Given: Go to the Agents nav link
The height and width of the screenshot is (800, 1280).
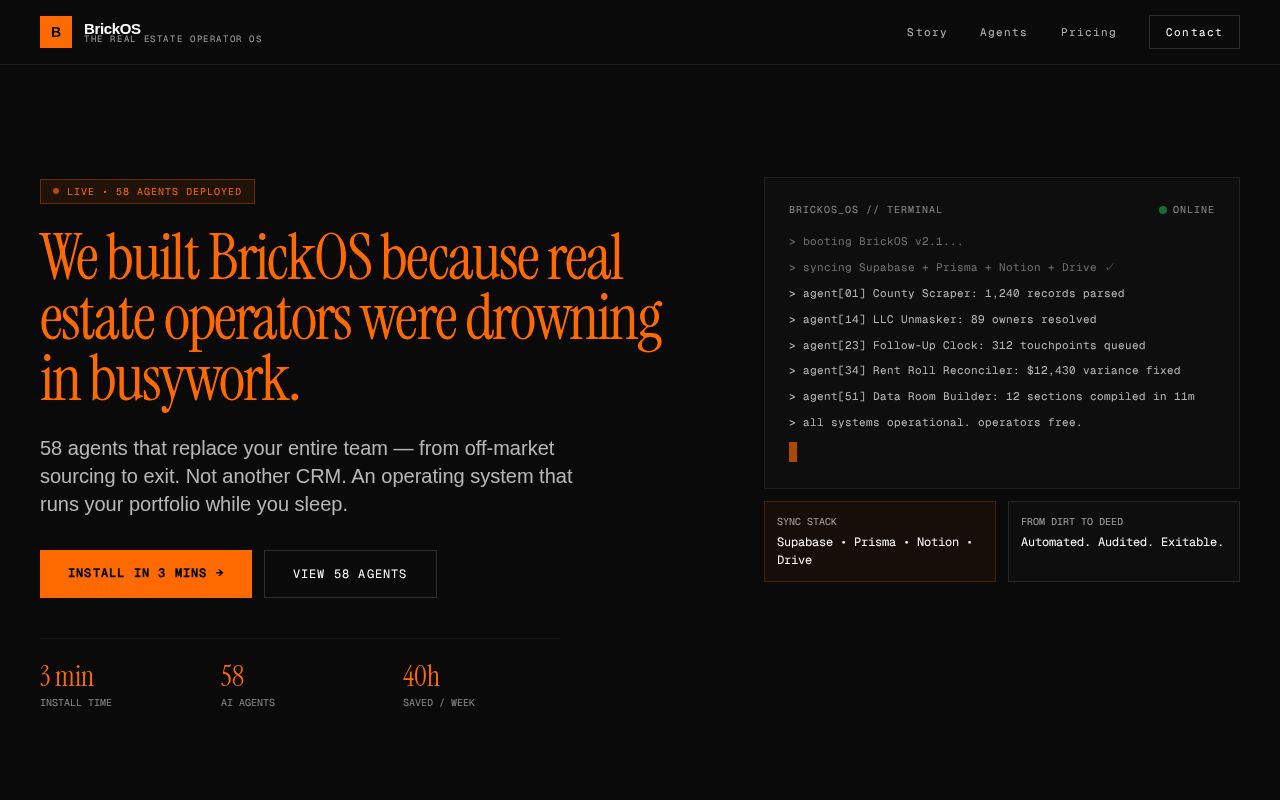Looking at the screenshot, I should point(1004,32).
